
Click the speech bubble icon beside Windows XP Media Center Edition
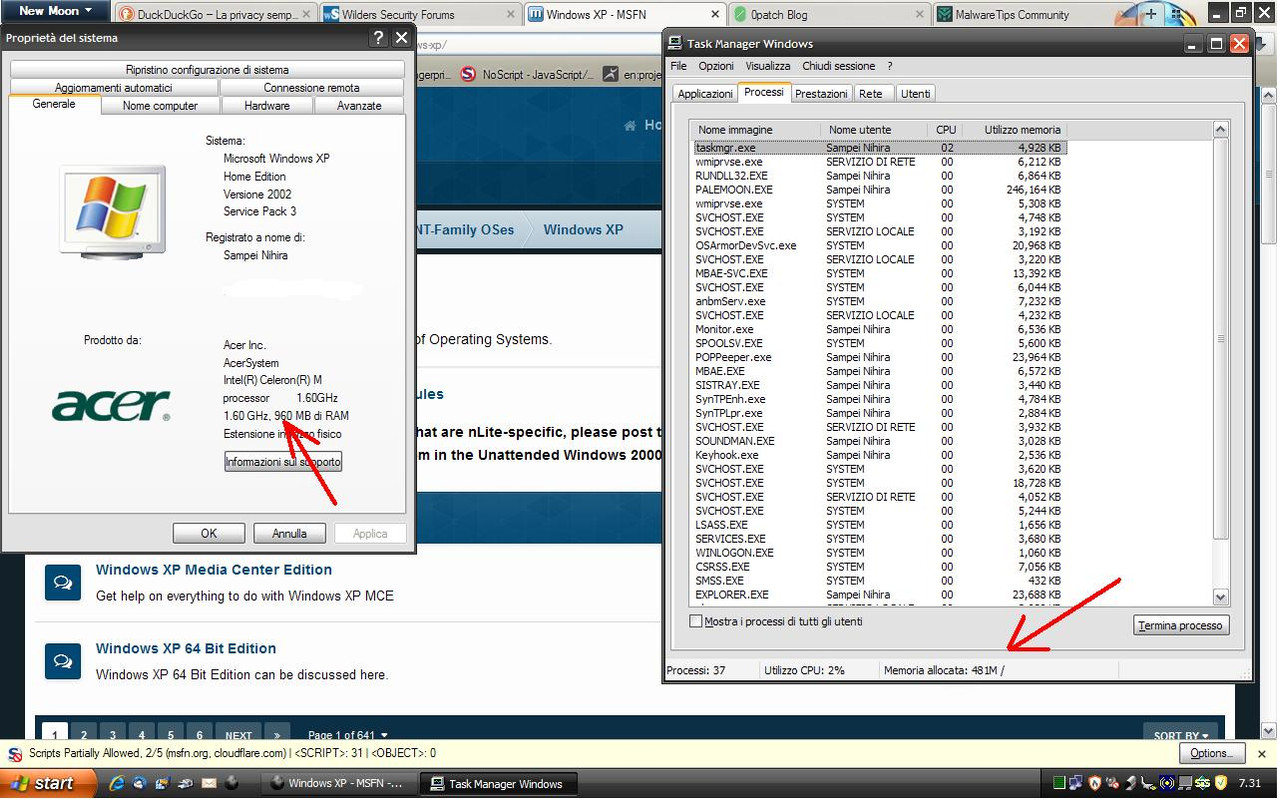[x=62, y=582]
